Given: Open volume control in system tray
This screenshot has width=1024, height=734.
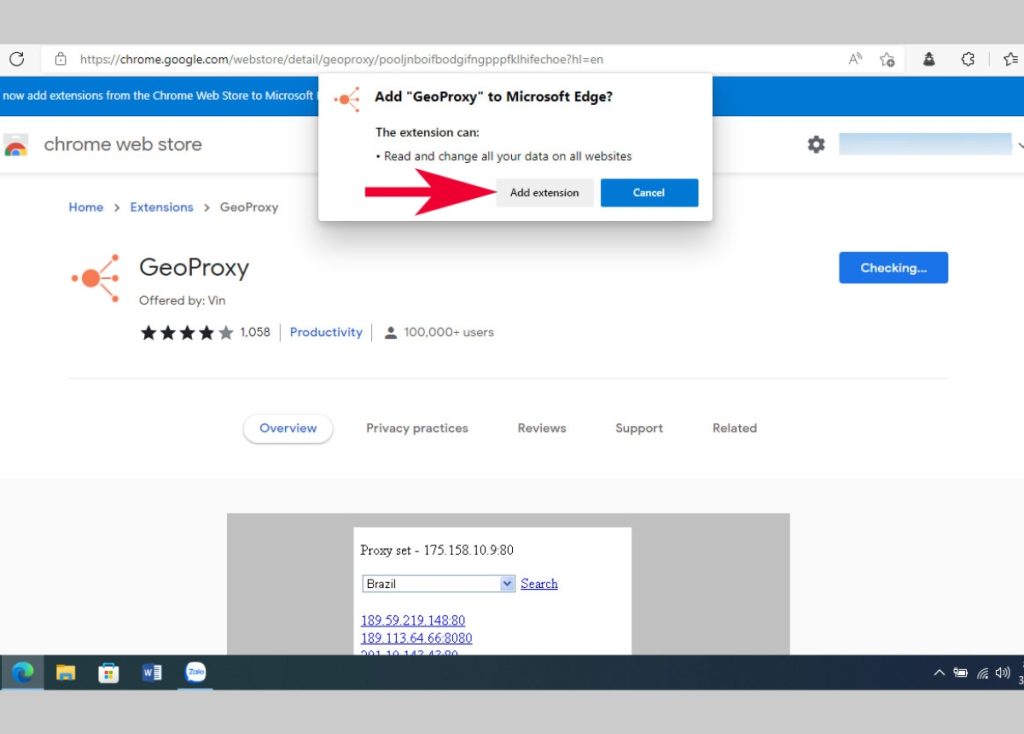Looking at the screenshot, I should point(1003,673).
